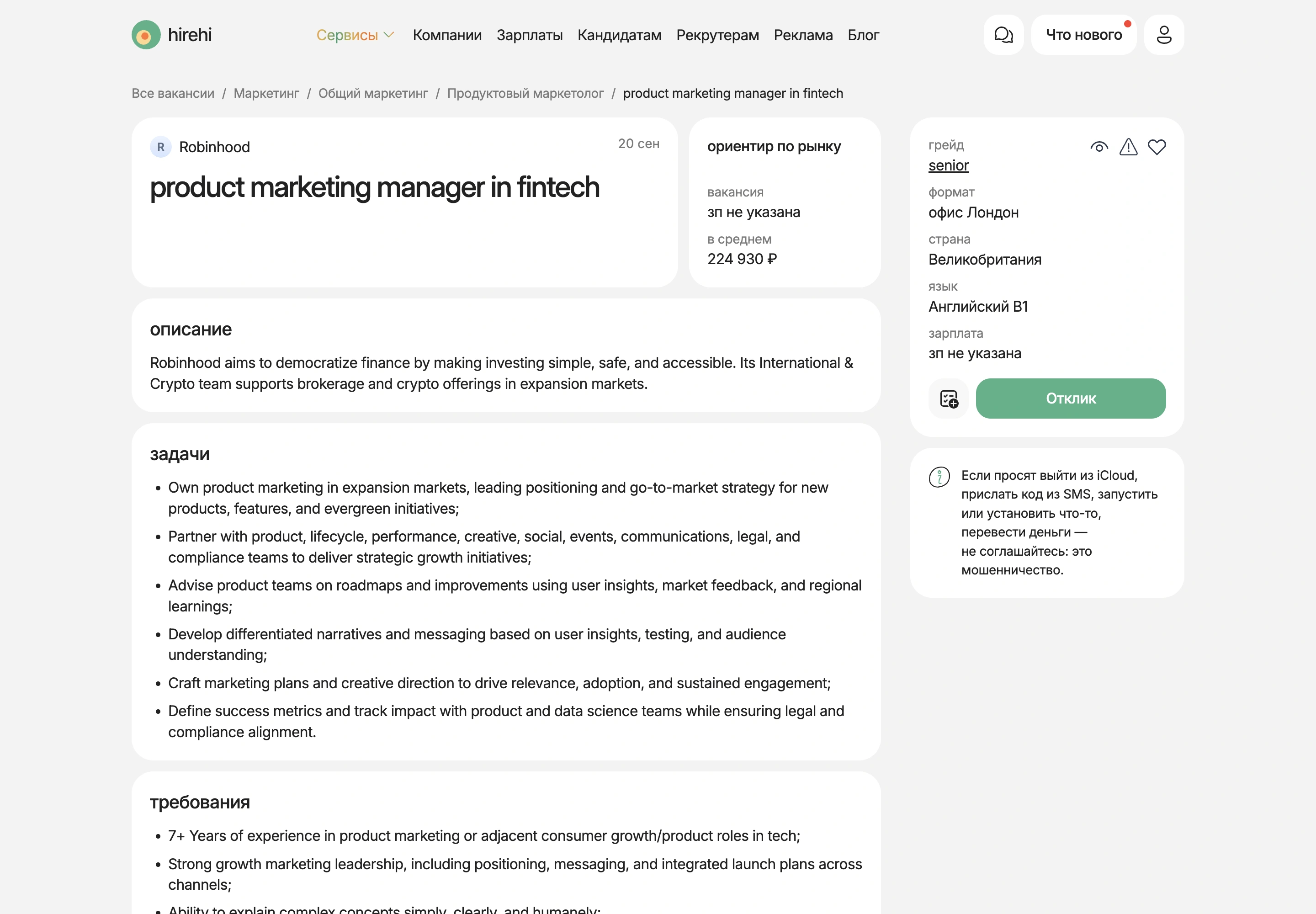
Task: Expand the Сервисы dropdown menu
Action: pos(355,35)
